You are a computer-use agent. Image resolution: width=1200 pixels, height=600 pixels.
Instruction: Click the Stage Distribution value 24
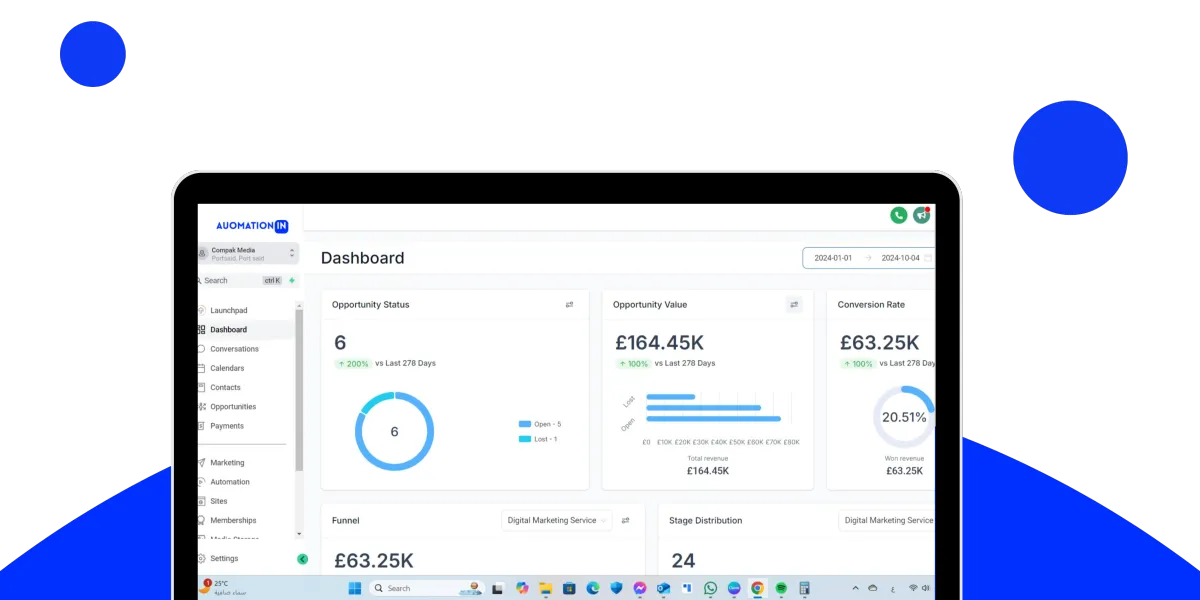click(x=683, y=561)
